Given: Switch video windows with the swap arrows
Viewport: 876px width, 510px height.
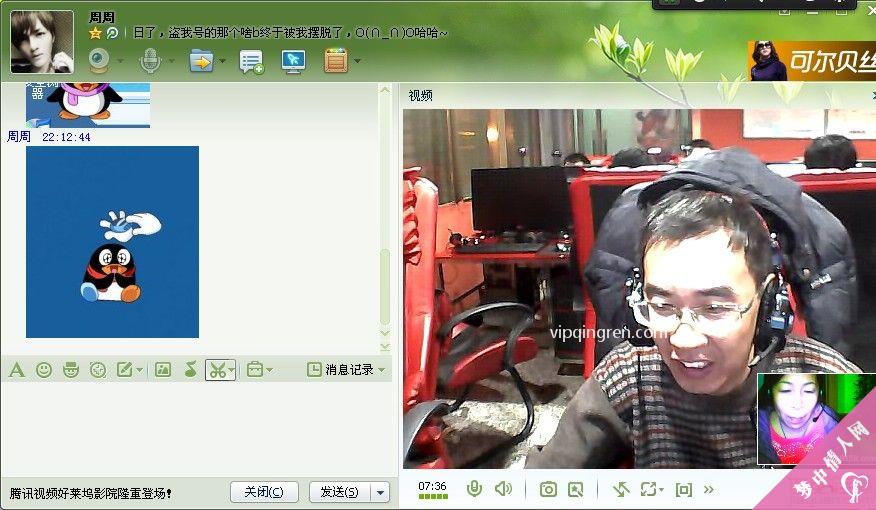Looking at the screenshot, I should pyautogui.click(x=621, y=490).
